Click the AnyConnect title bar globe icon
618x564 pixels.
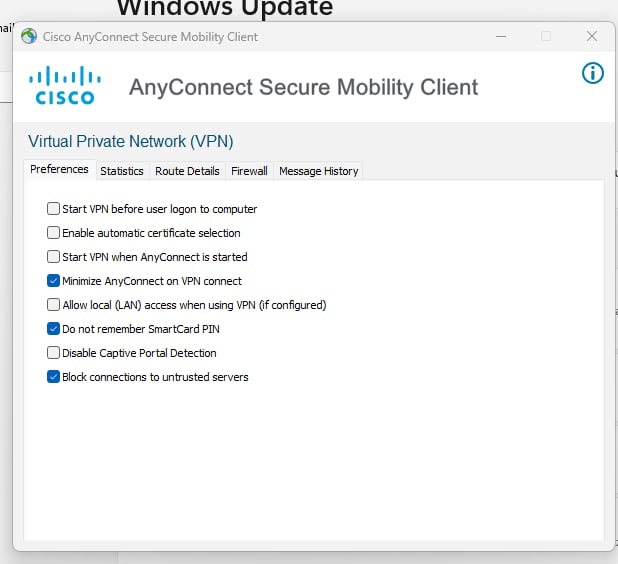[29, 37]
